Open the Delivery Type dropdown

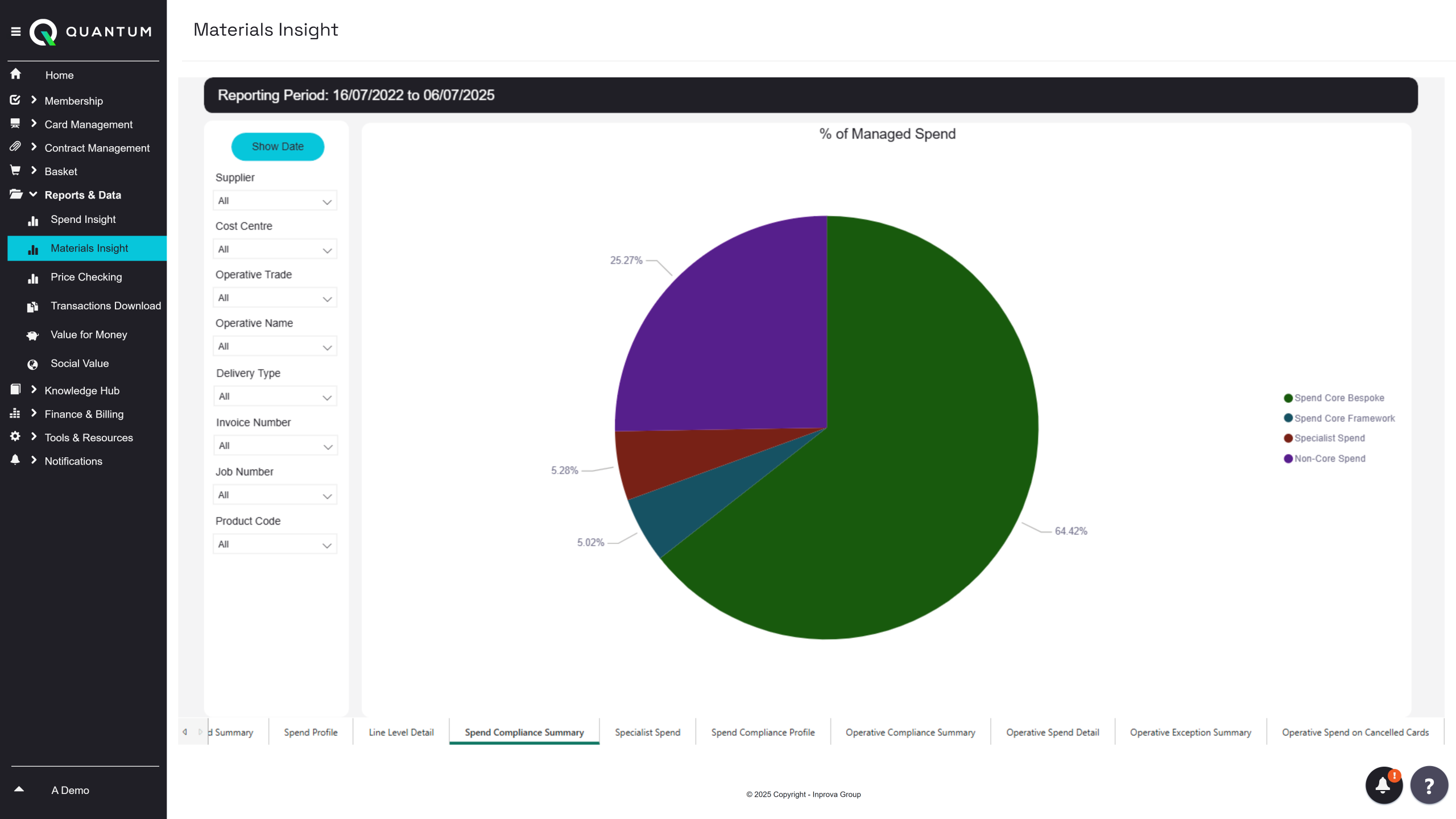275,396
